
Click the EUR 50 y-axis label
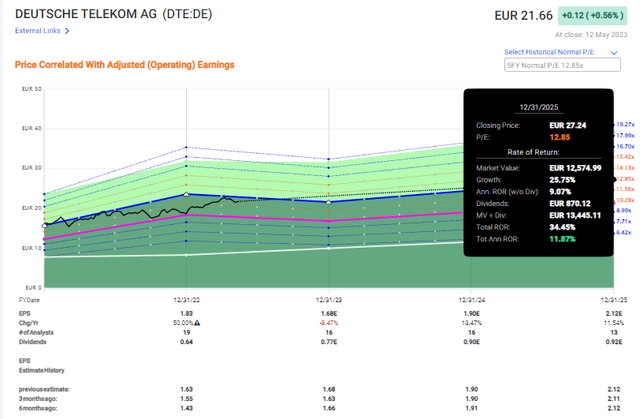(x=31, y=89)
